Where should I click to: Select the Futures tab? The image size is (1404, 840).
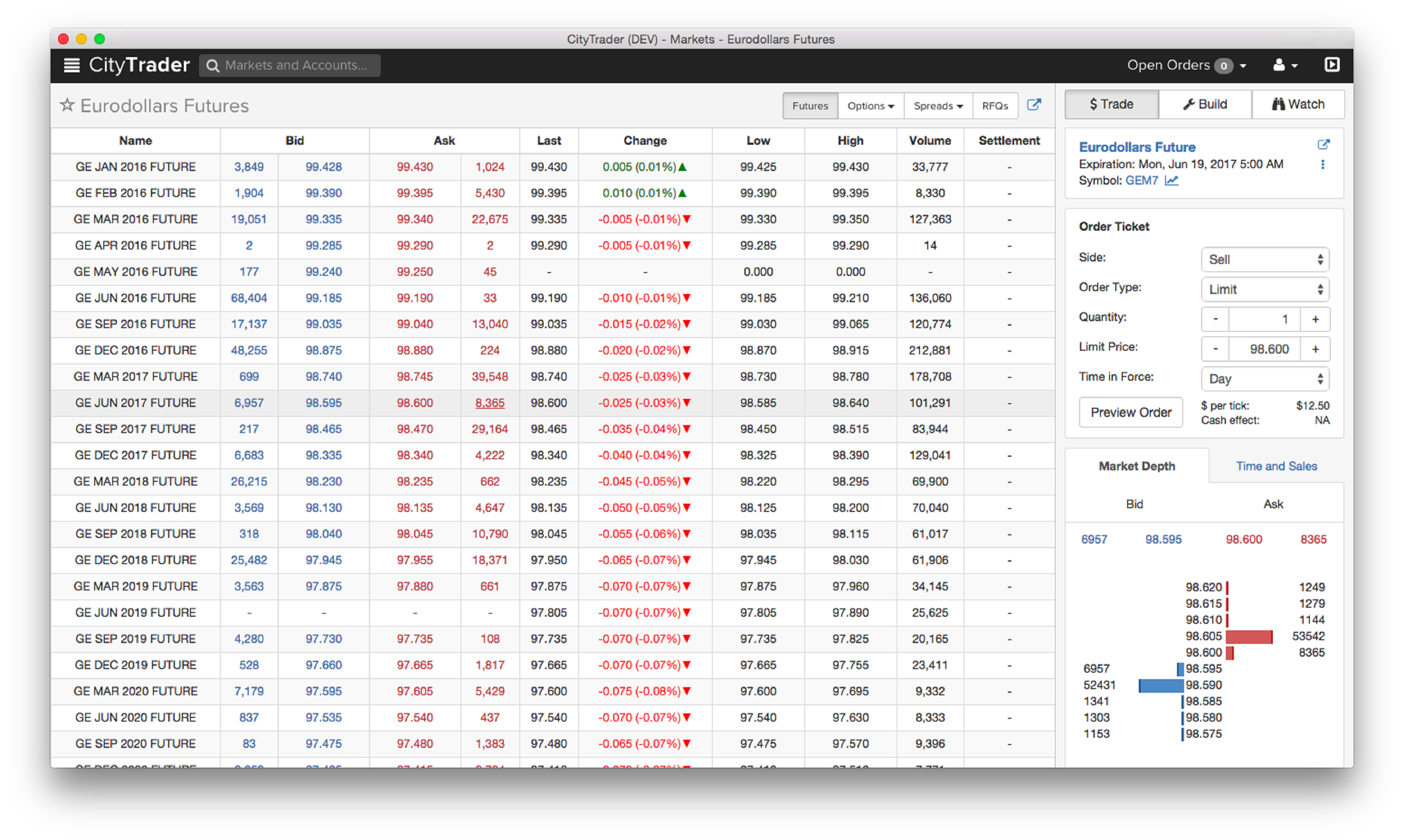810,106
